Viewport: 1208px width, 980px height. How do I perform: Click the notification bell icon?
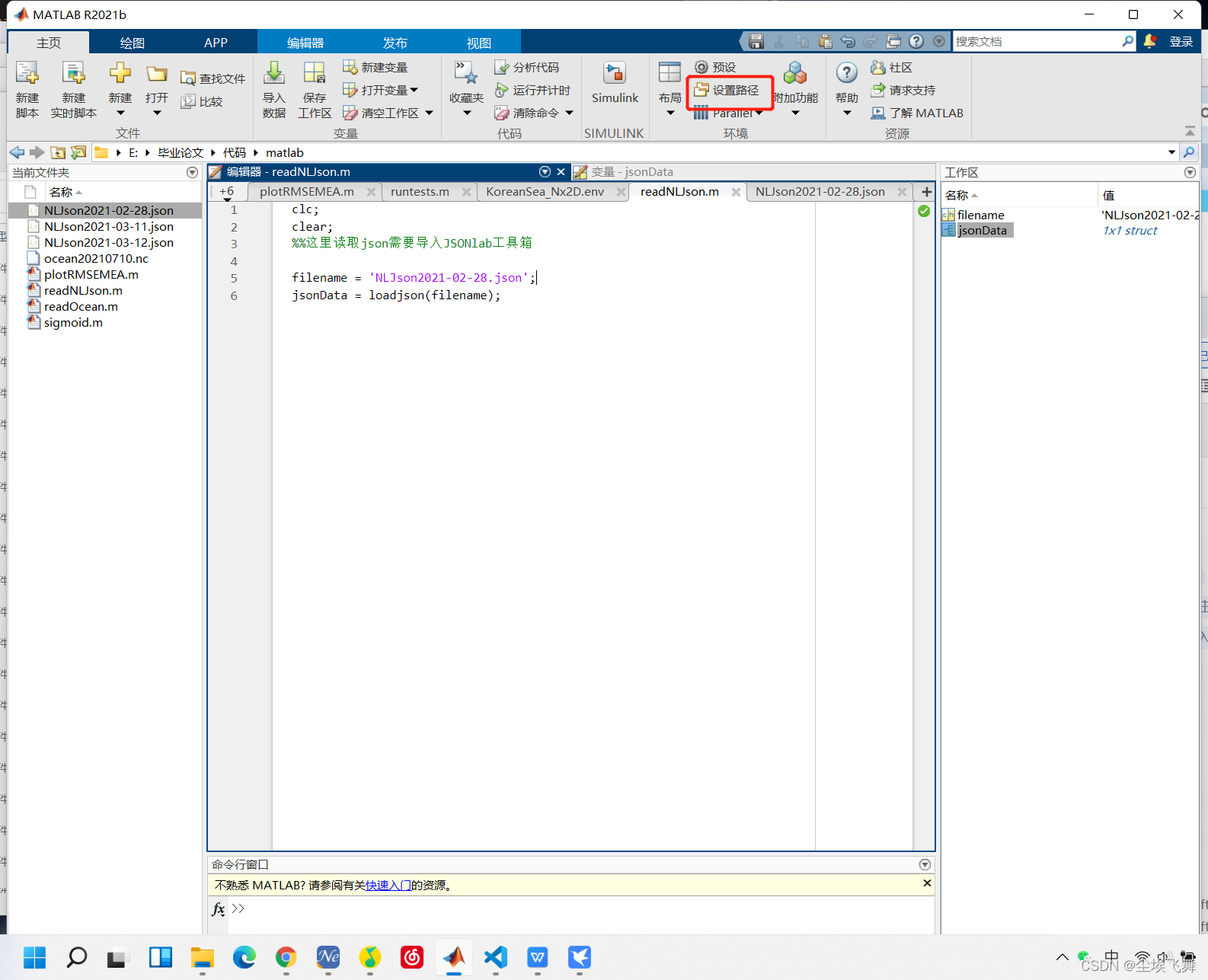1150,41
